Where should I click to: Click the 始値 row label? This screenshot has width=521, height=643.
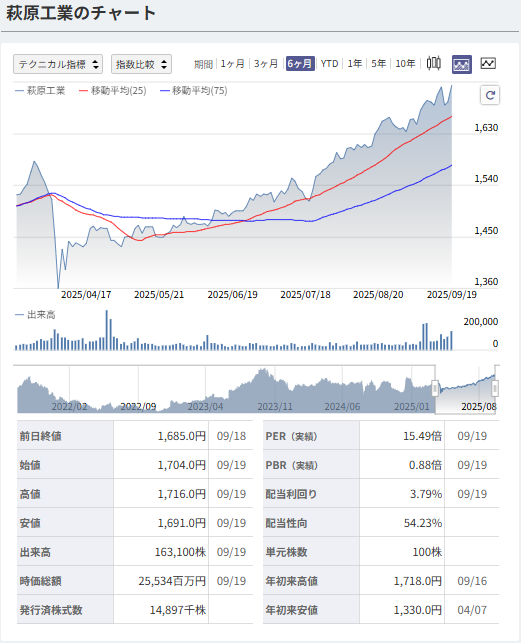pyautogui.click(x=30, y=465)
